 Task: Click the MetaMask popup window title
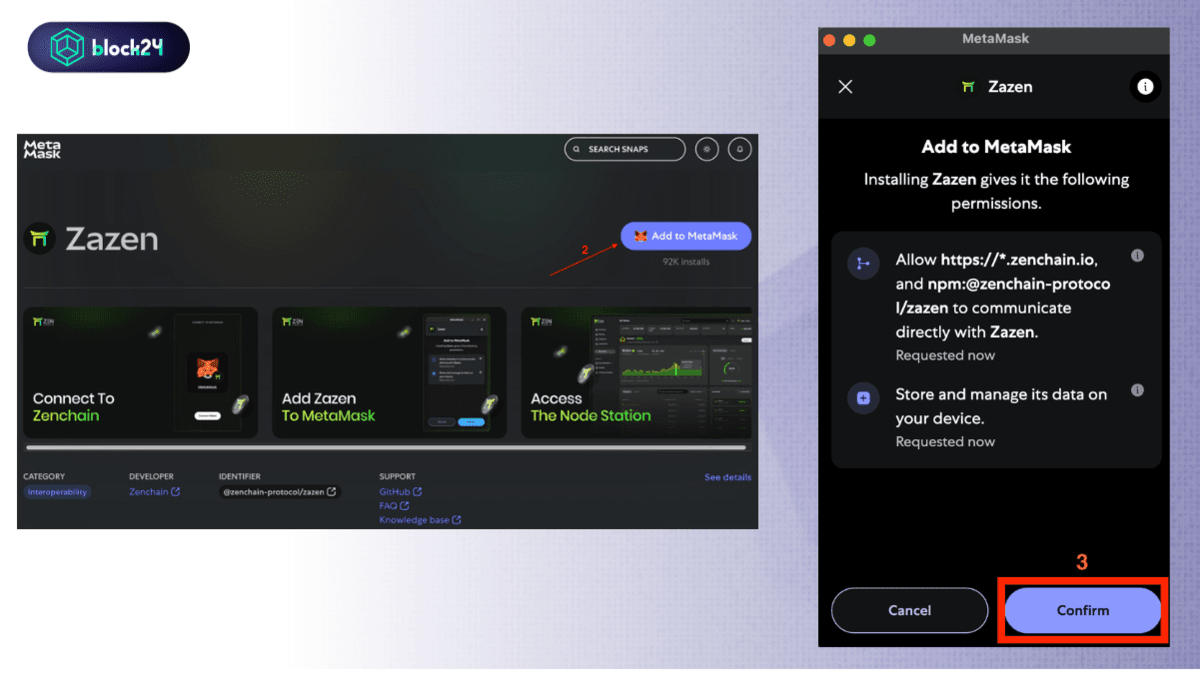(x=995, y=39)
